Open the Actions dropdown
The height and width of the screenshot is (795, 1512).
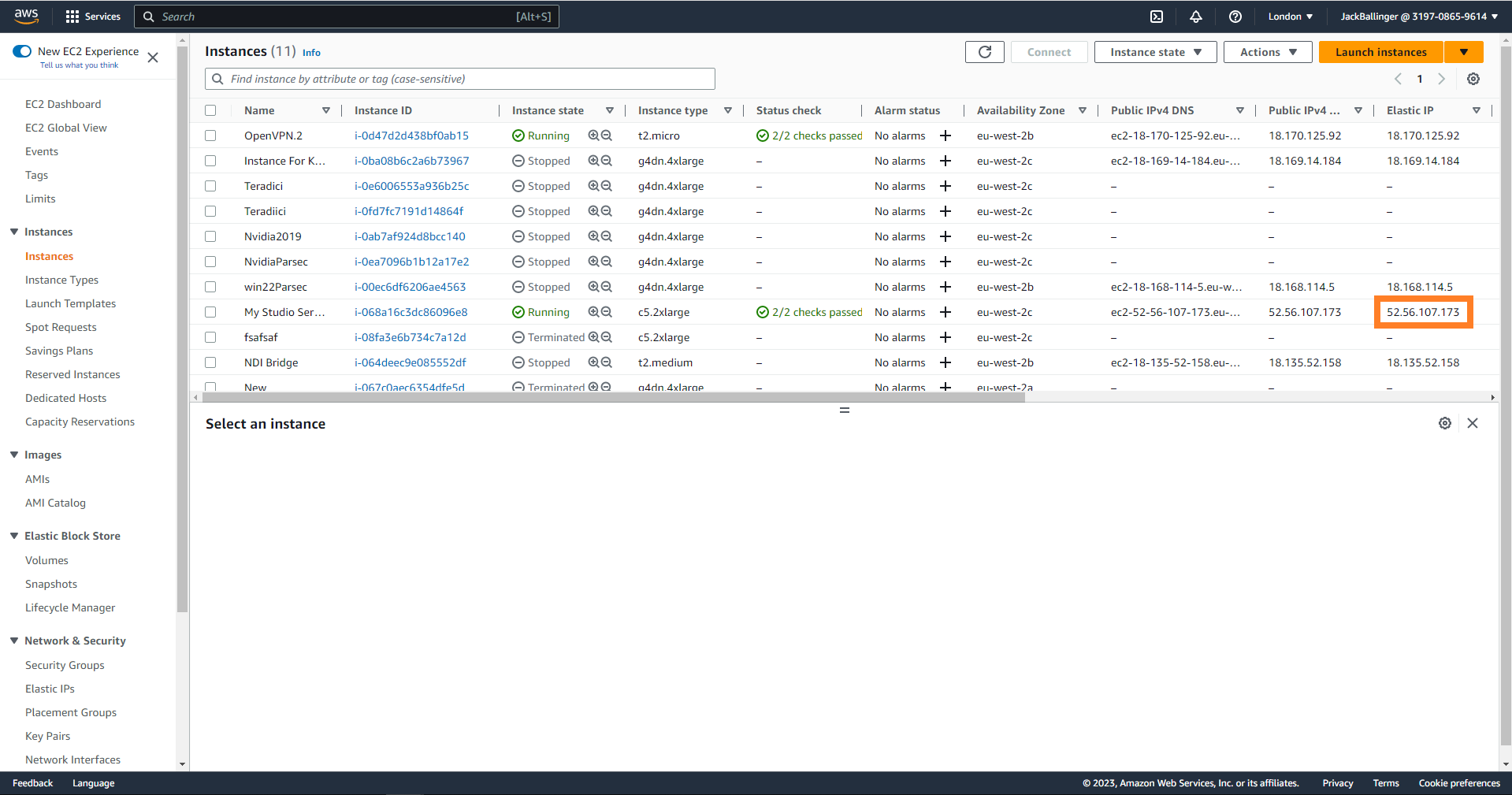tap(1268, 52)
